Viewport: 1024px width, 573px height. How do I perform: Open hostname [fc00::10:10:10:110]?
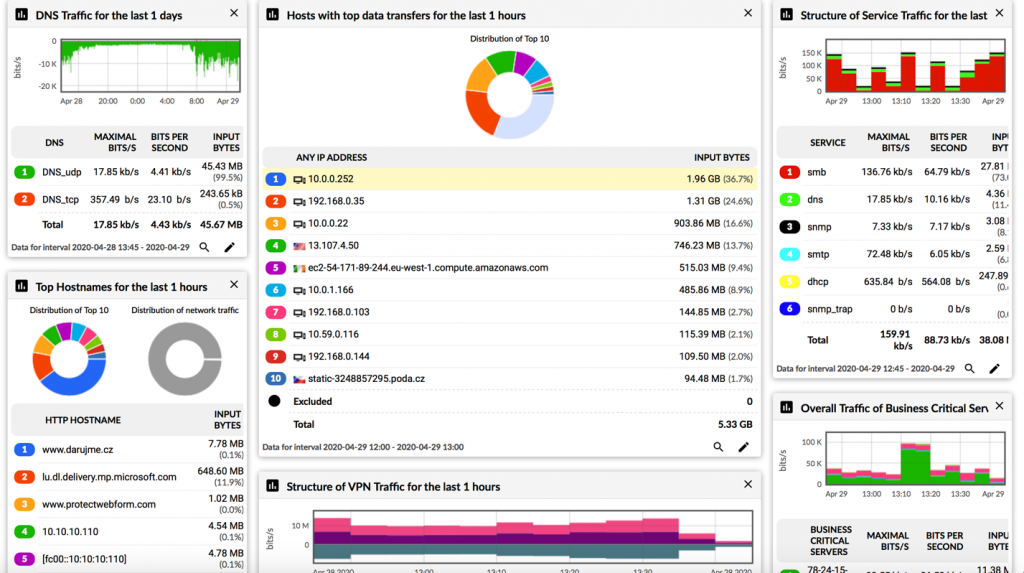pos(84,559)
